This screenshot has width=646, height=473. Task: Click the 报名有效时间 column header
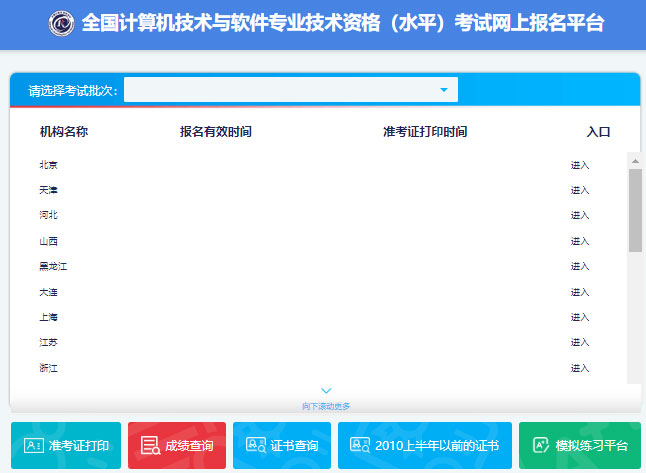coord(215,131)
